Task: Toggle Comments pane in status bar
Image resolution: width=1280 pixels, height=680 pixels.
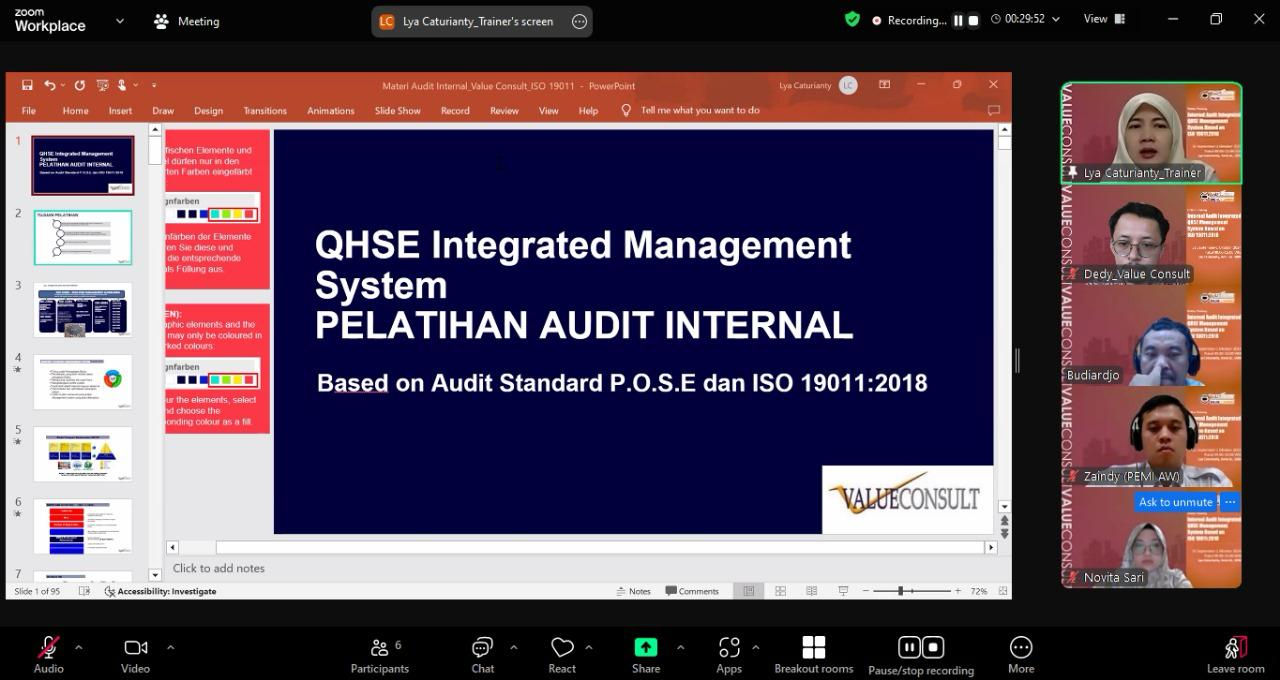Action: [x=692, y=591]
